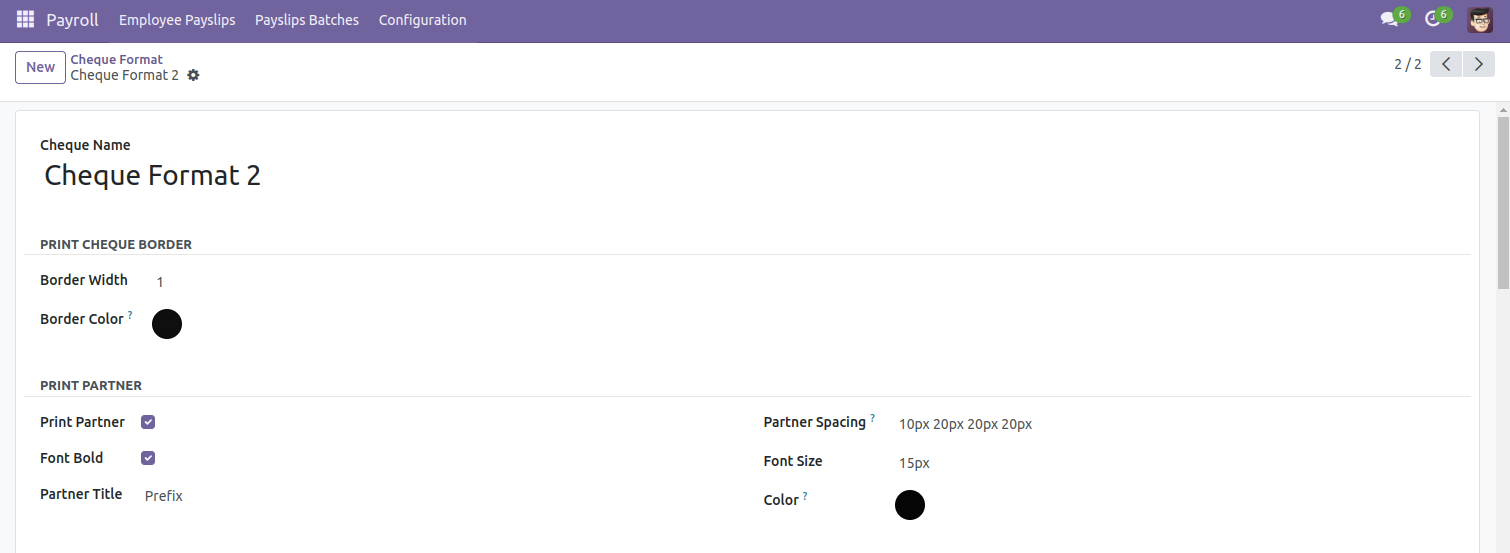Viewport: 1510px width, 553px height.
Task: Click the user avatar icon
Action: point(1480,20)
